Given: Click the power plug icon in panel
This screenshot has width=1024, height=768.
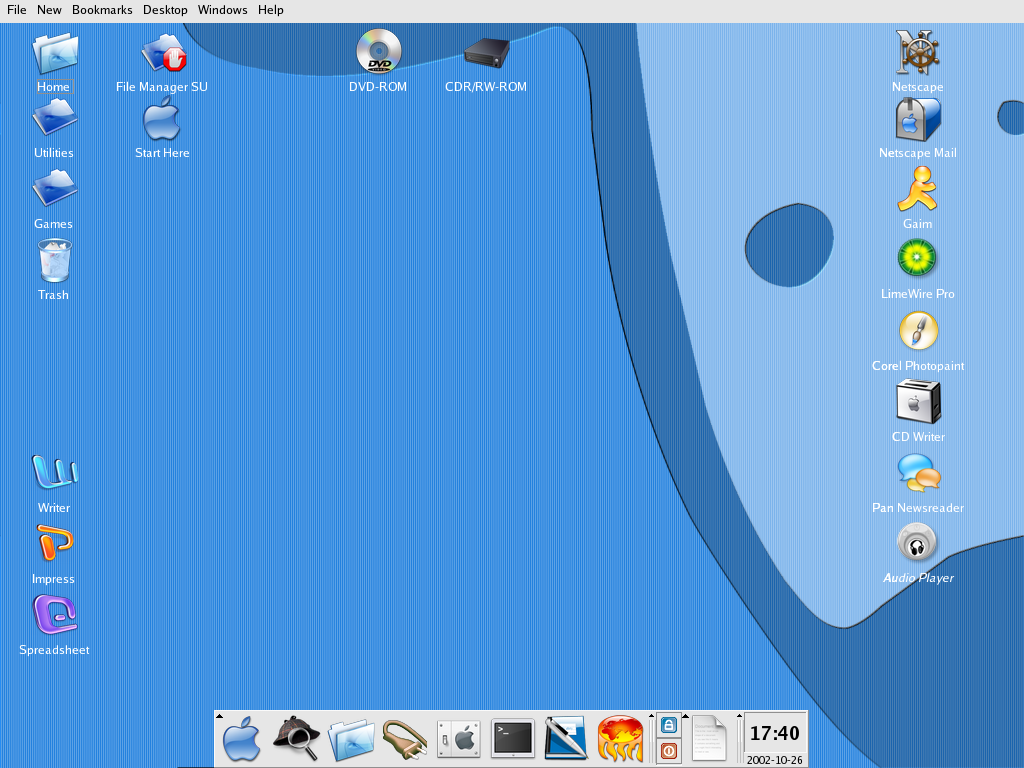Looking at the screenshot, I should (405, 739).
